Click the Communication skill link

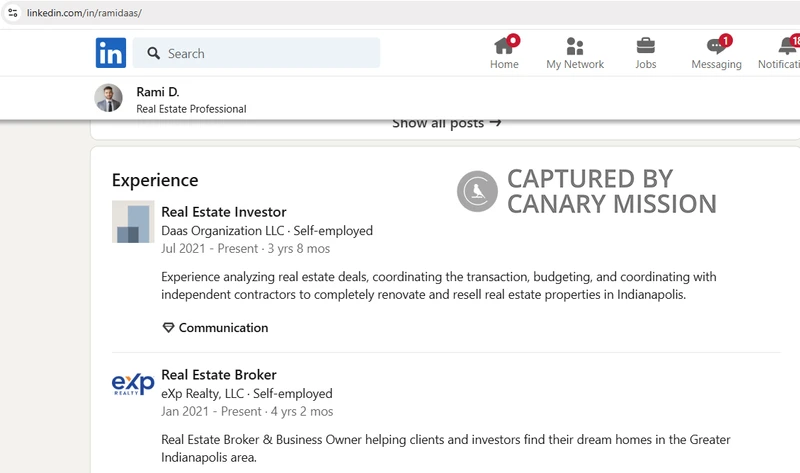(x=223, y=328)
